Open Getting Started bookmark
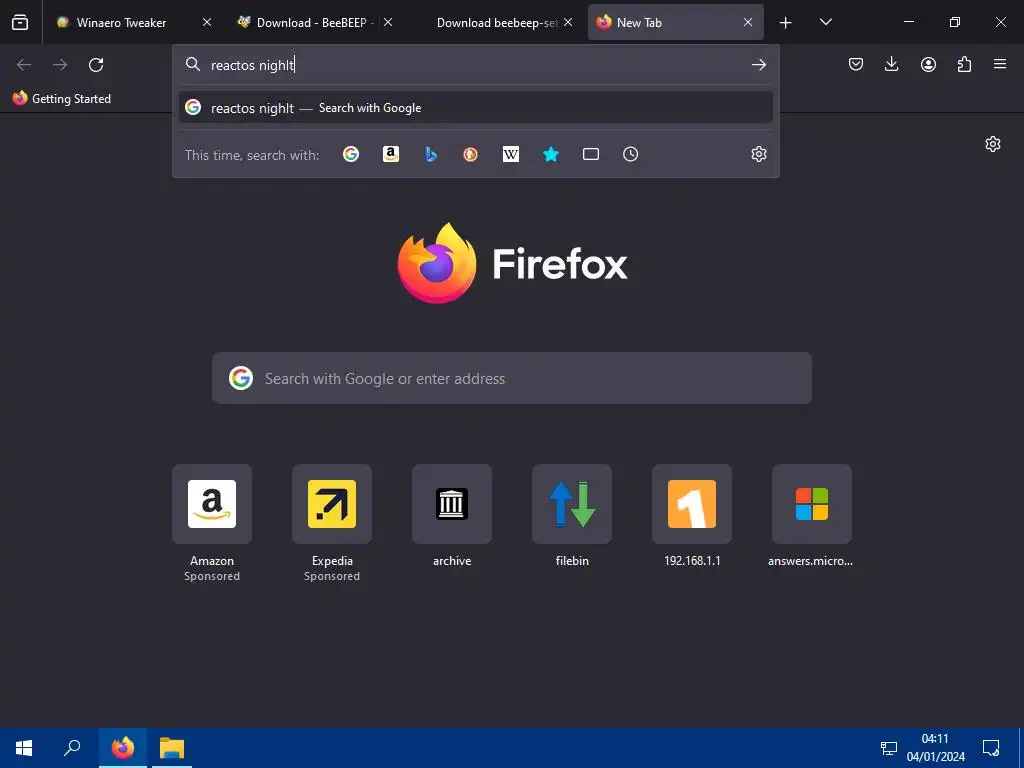This screenshot has height=768, width=1024. click(x=62, y=99)
